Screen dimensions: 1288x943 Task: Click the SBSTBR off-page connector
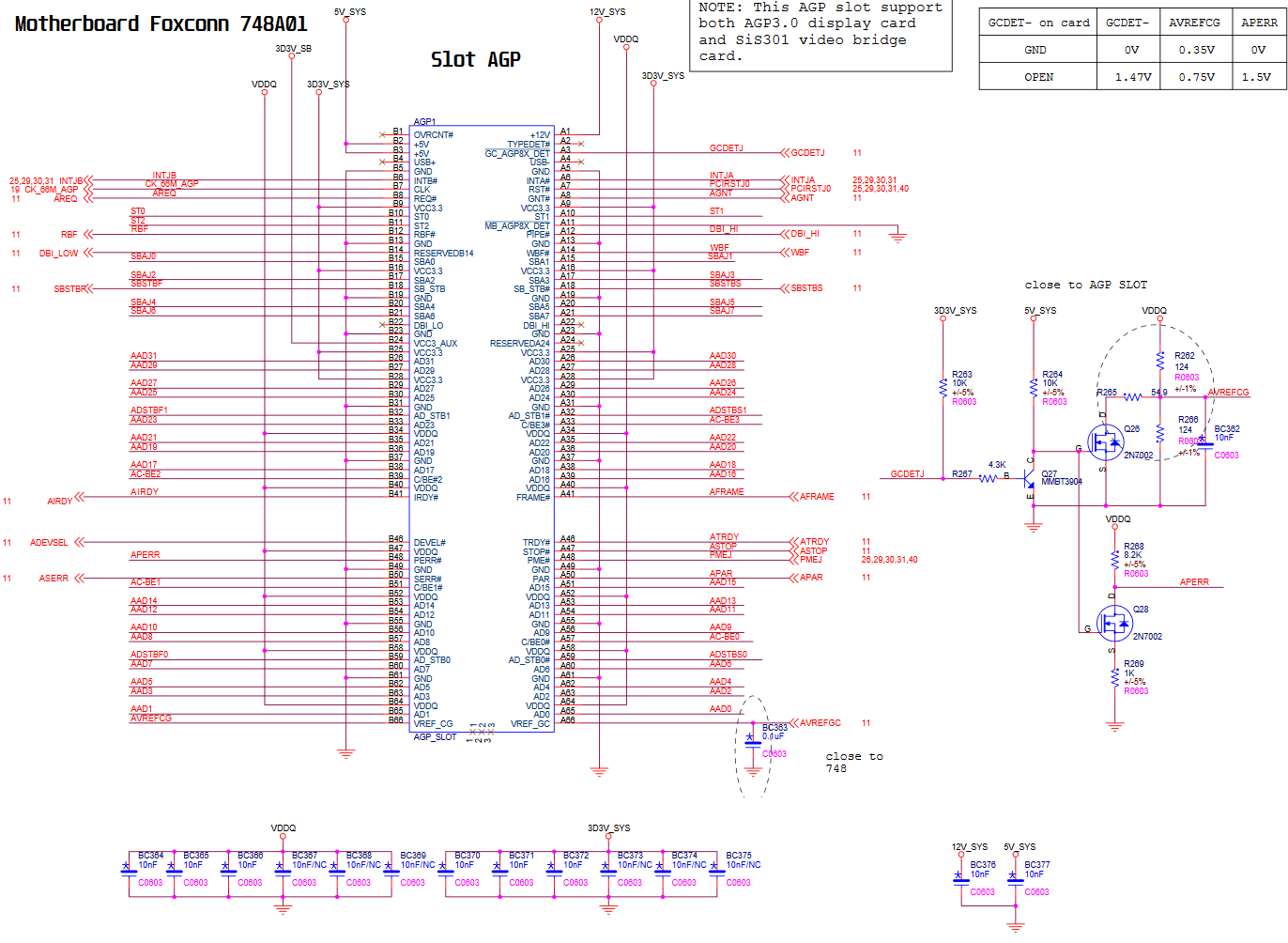click(x=73, y=289)
